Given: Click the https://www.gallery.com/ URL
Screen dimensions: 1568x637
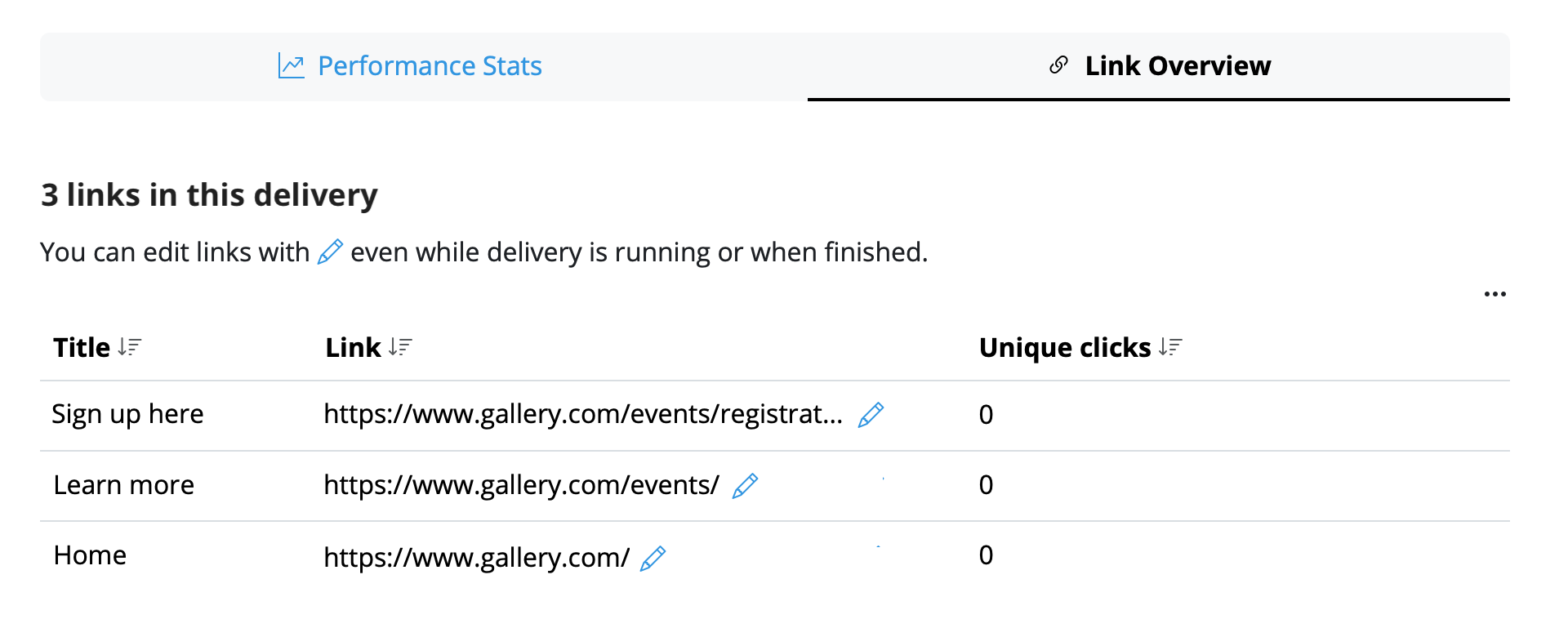Looking at the screenshot, I should pos(477,558).
